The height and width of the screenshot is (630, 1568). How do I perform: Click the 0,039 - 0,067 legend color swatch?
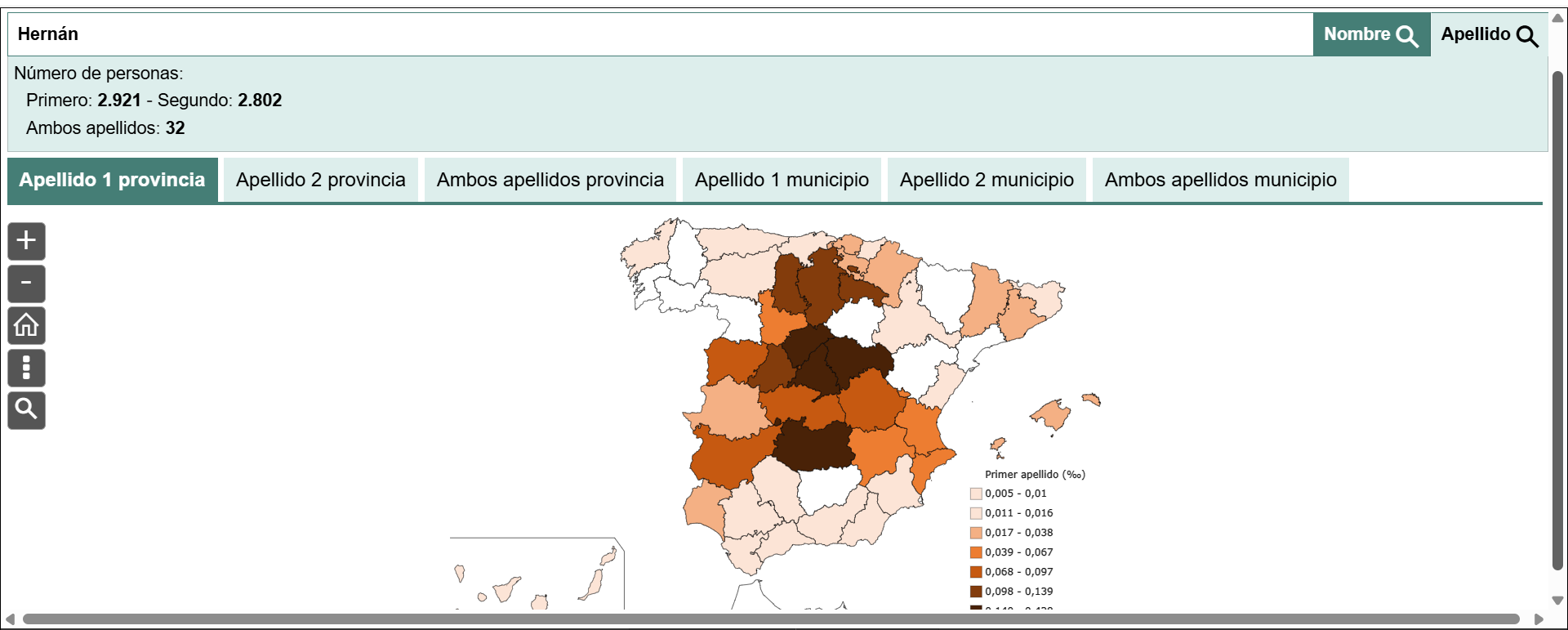point(976,552)
